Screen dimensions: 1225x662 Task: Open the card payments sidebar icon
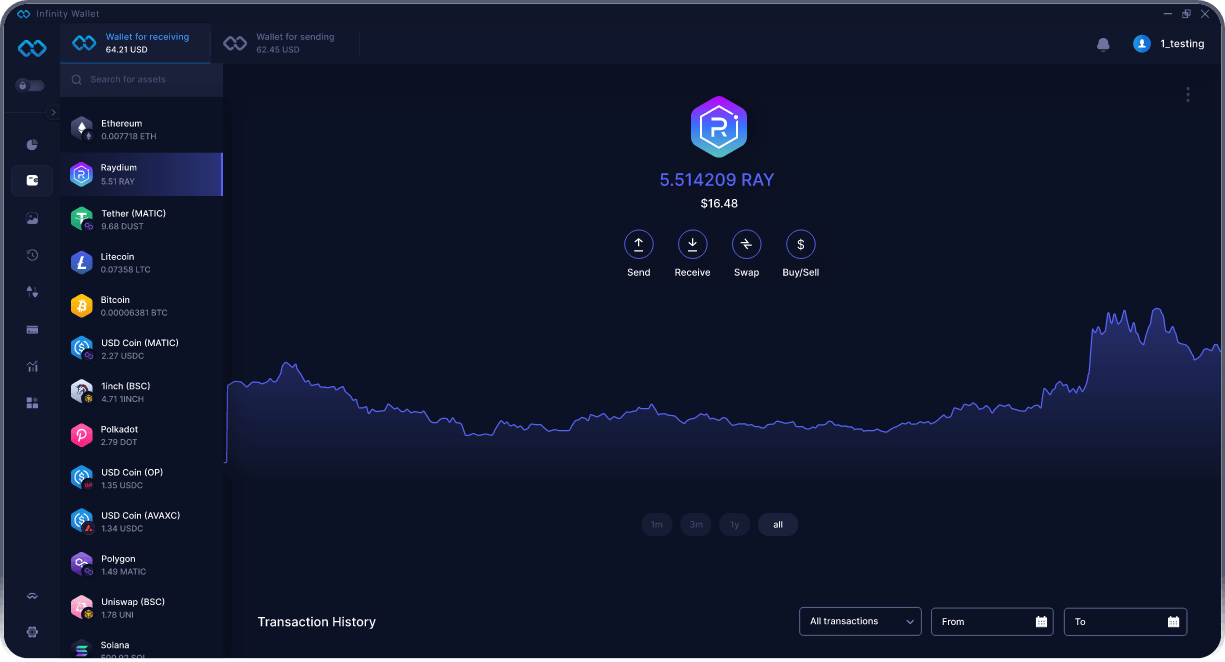[x=31, y=328]
